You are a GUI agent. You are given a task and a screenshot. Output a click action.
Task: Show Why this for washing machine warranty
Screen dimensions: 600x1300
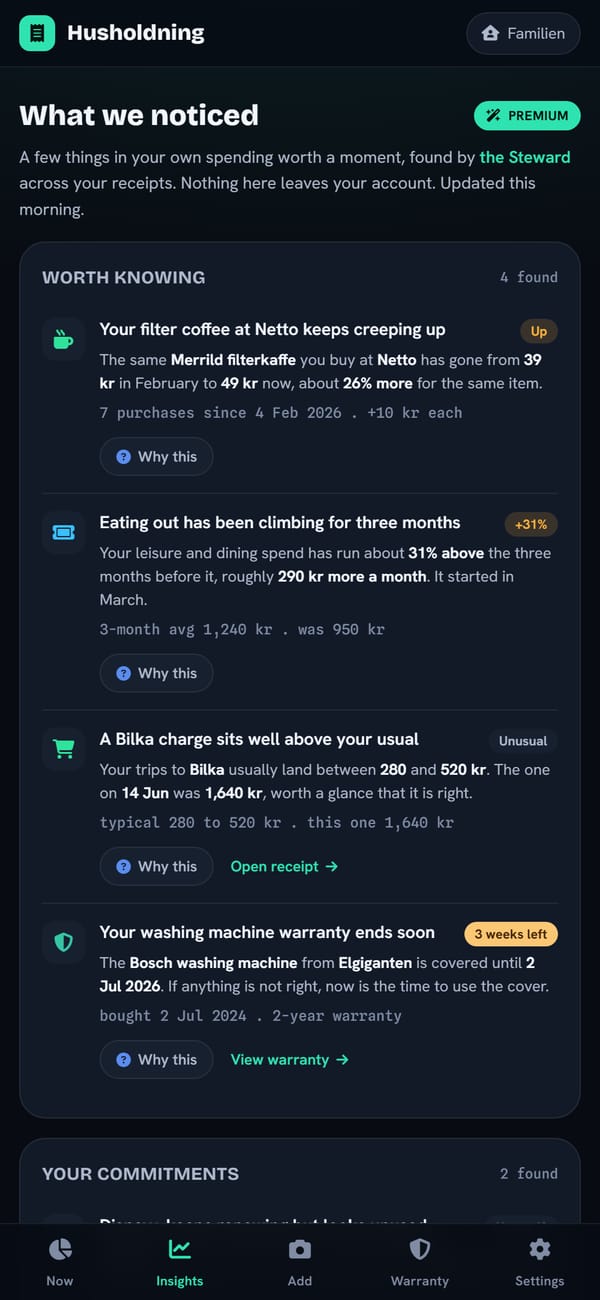pos(156,1059)
